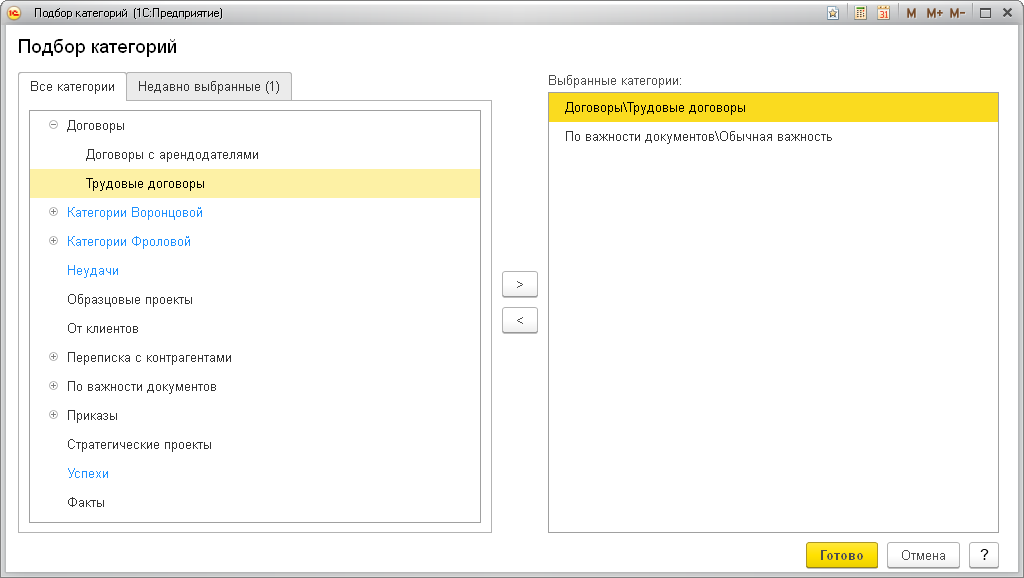Viewport: 1024px width, 578px height.
Task: Click the Категории Фроловой label
Action: pyautogui.click(x=129, y=242)
